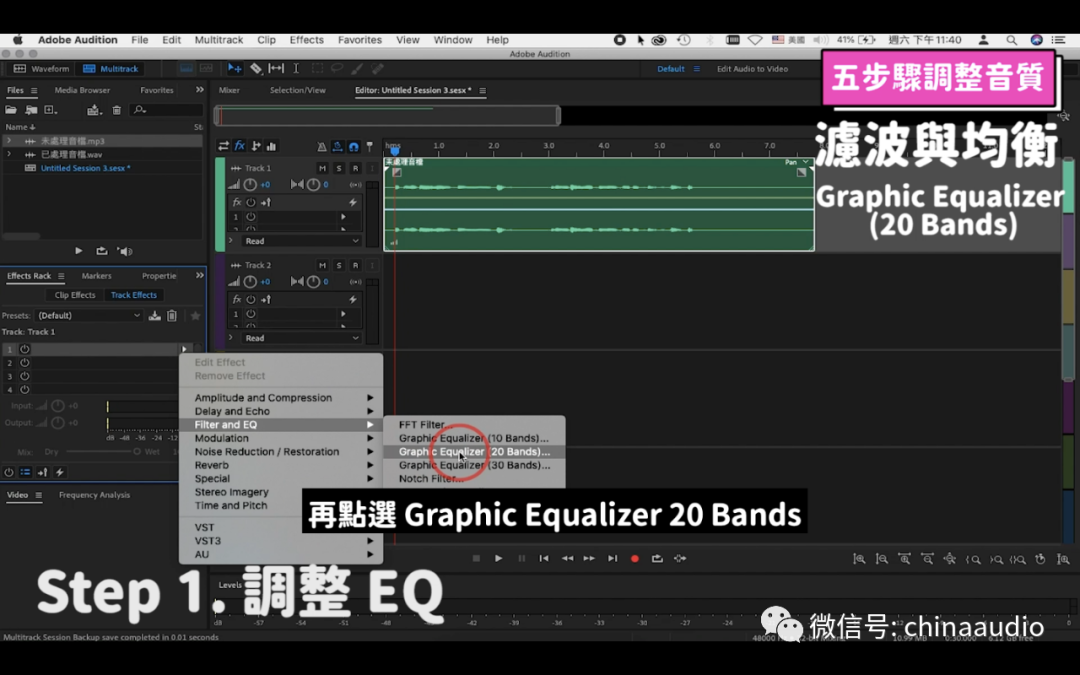Click the skip selection icon after the loop button
This screenshot has height=675, width=1080.
(680, 559)
